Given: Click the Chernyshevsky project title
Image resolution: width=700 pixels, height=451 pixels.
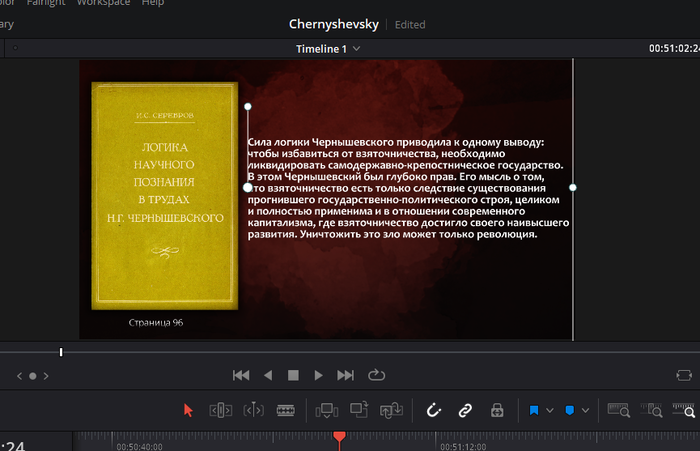Looking at the screenshot, I should (333, 24).
